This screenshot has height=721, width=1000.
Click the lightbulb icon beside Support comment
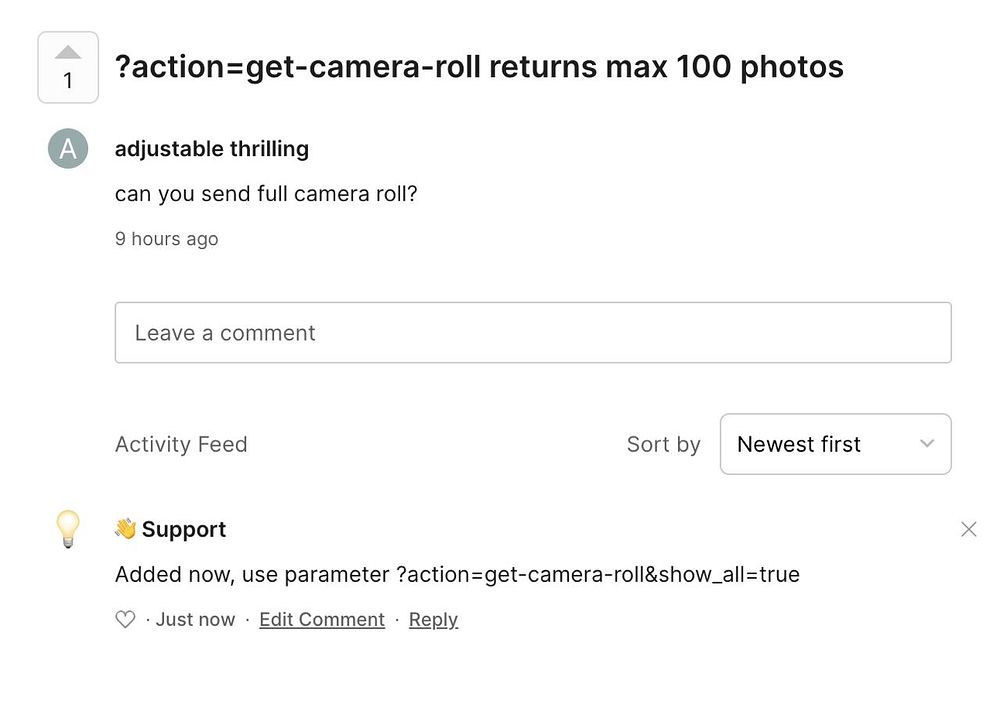[67, 529]
